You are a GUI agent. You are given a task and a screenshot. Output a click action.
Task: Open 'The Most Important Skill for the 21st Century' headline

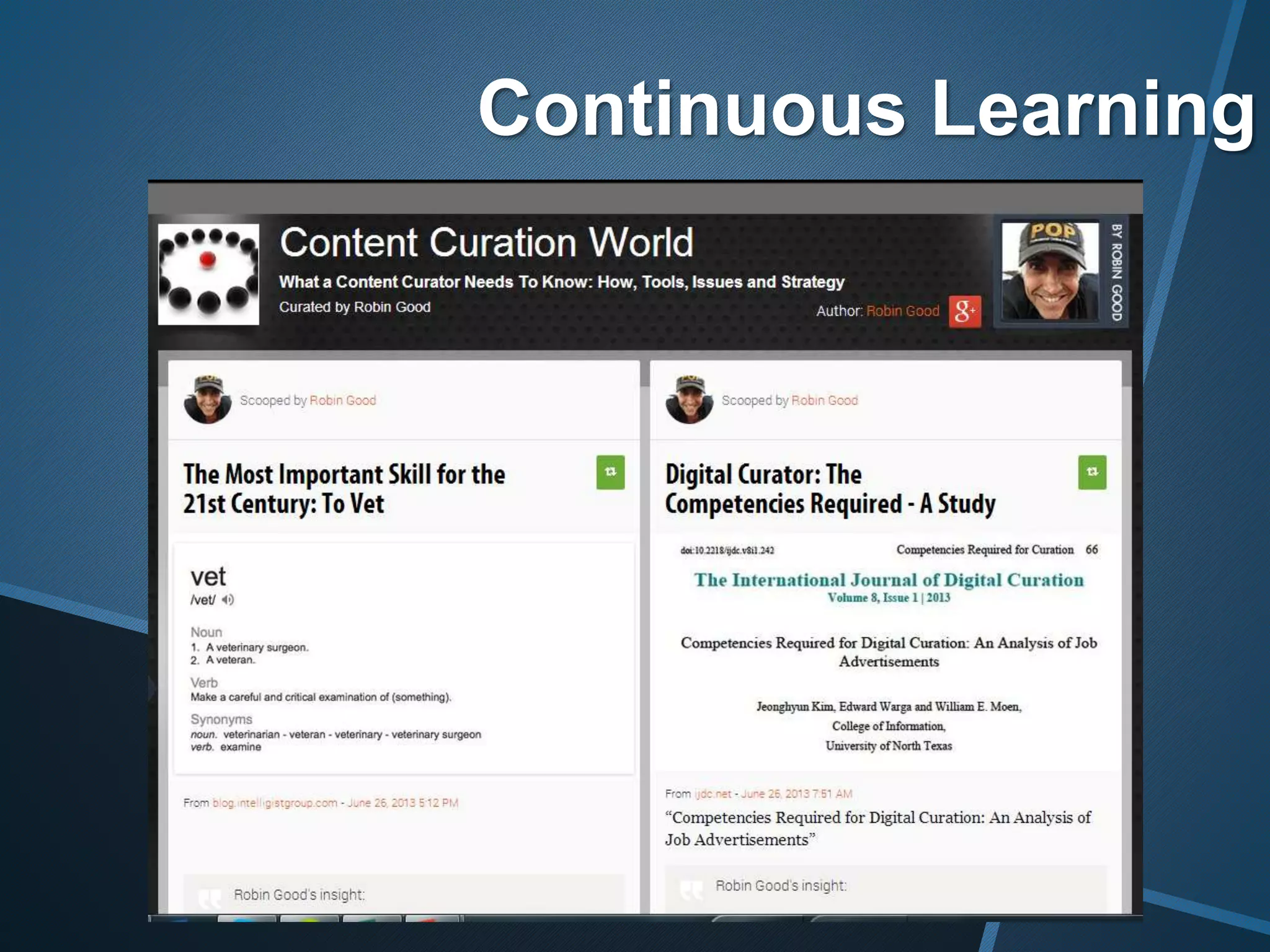pos(344,489)
